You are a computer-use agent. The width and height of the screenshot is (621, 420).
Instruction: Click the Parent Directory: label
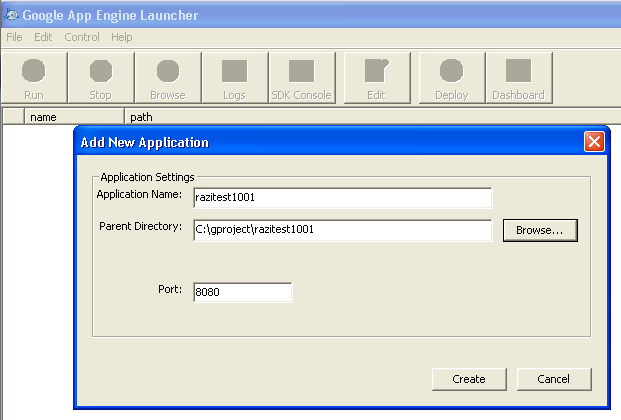[x=141, y=226]
